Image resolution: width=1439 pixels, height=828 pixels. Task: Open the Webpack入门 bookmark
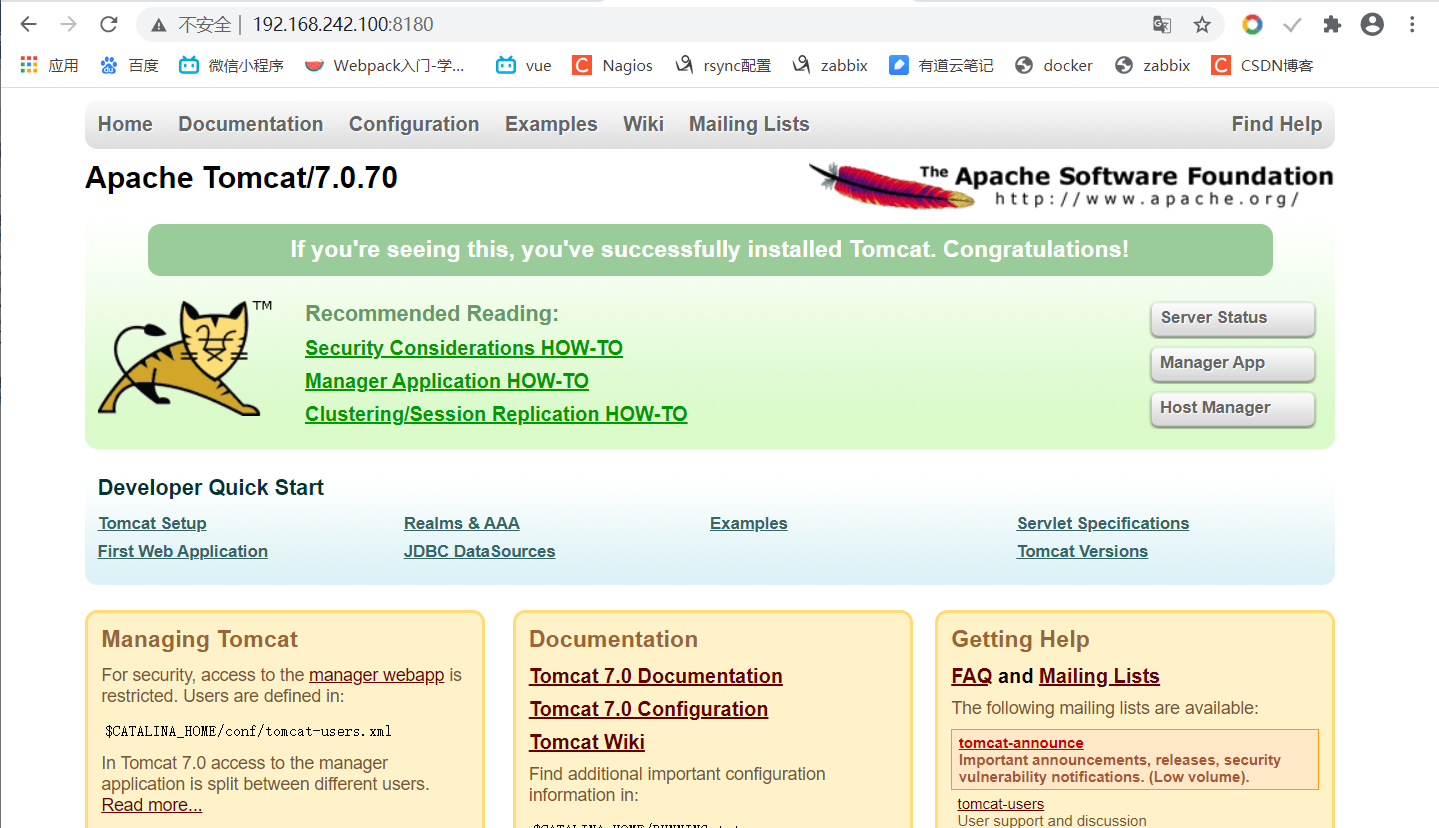(x=385, y=65)
